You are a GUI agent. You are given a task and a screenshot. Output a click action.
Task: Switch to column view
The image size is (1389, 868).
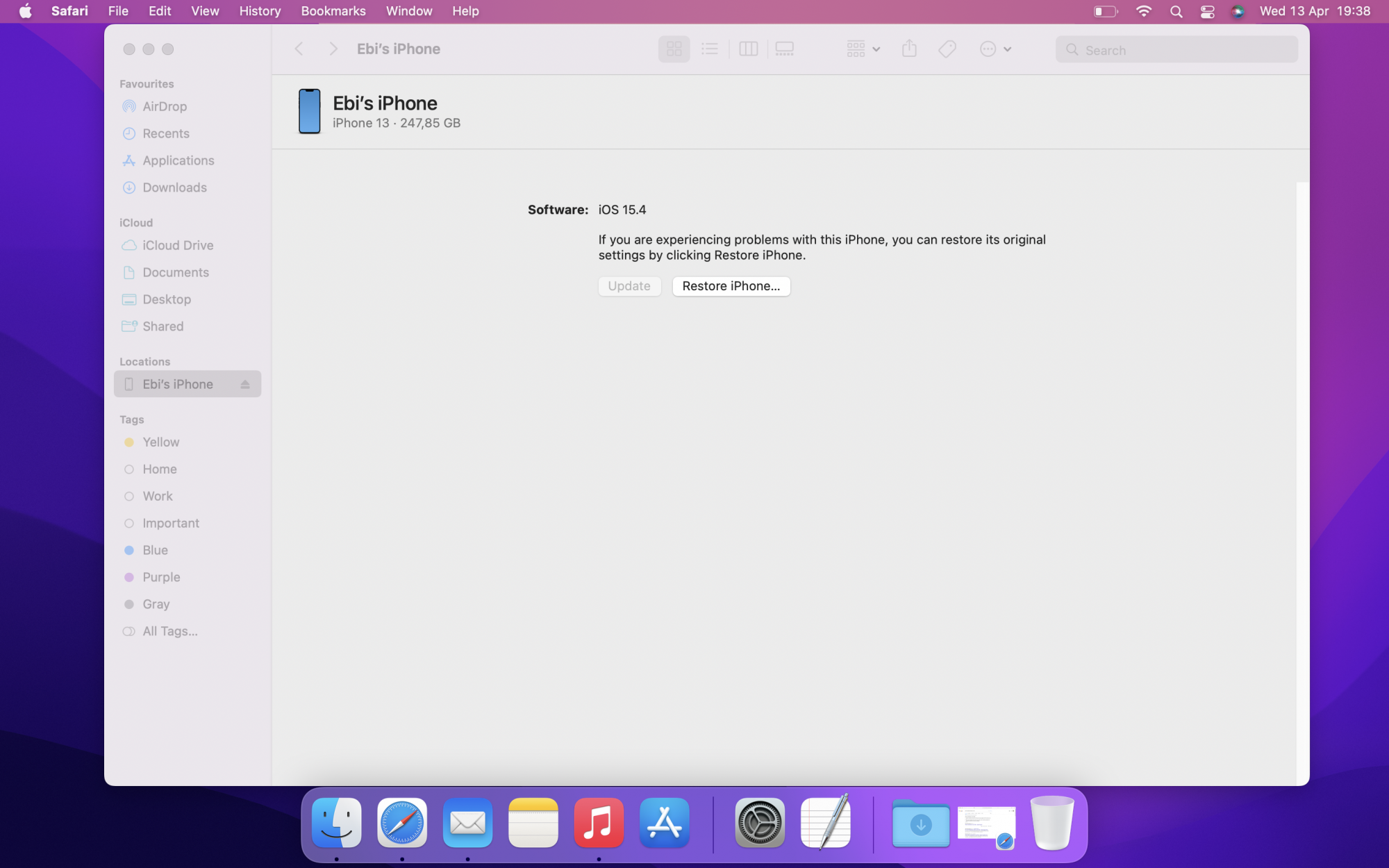click(x=748, y=49)
